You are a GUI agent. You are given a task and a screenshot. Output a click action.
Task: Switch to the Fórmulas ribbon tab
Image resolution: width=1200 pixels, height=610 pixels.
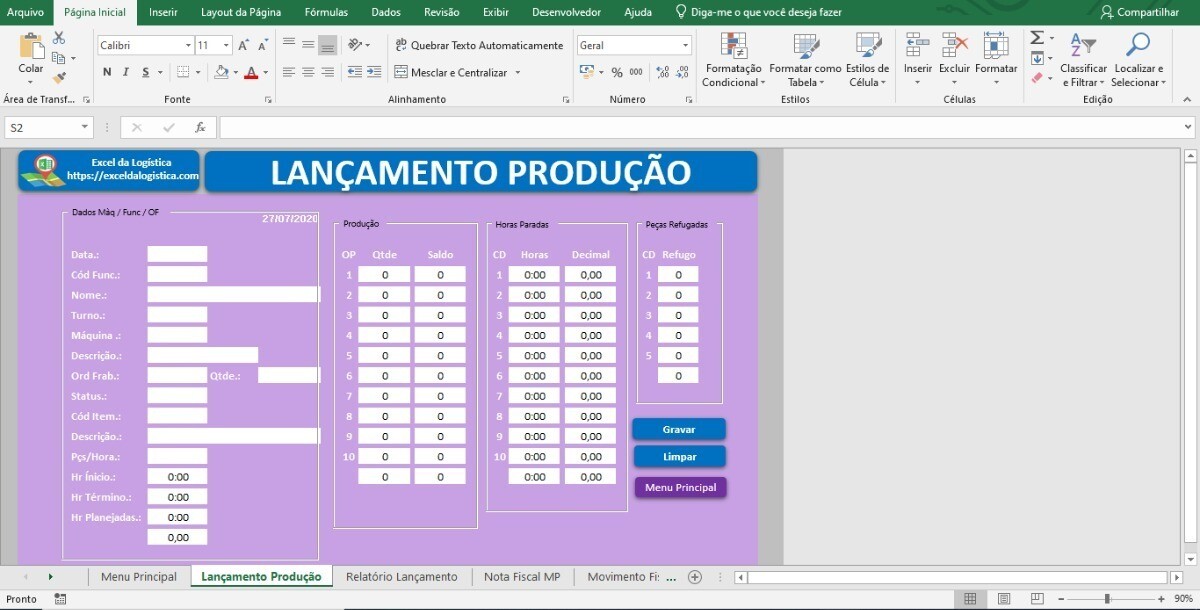[326, 12]
